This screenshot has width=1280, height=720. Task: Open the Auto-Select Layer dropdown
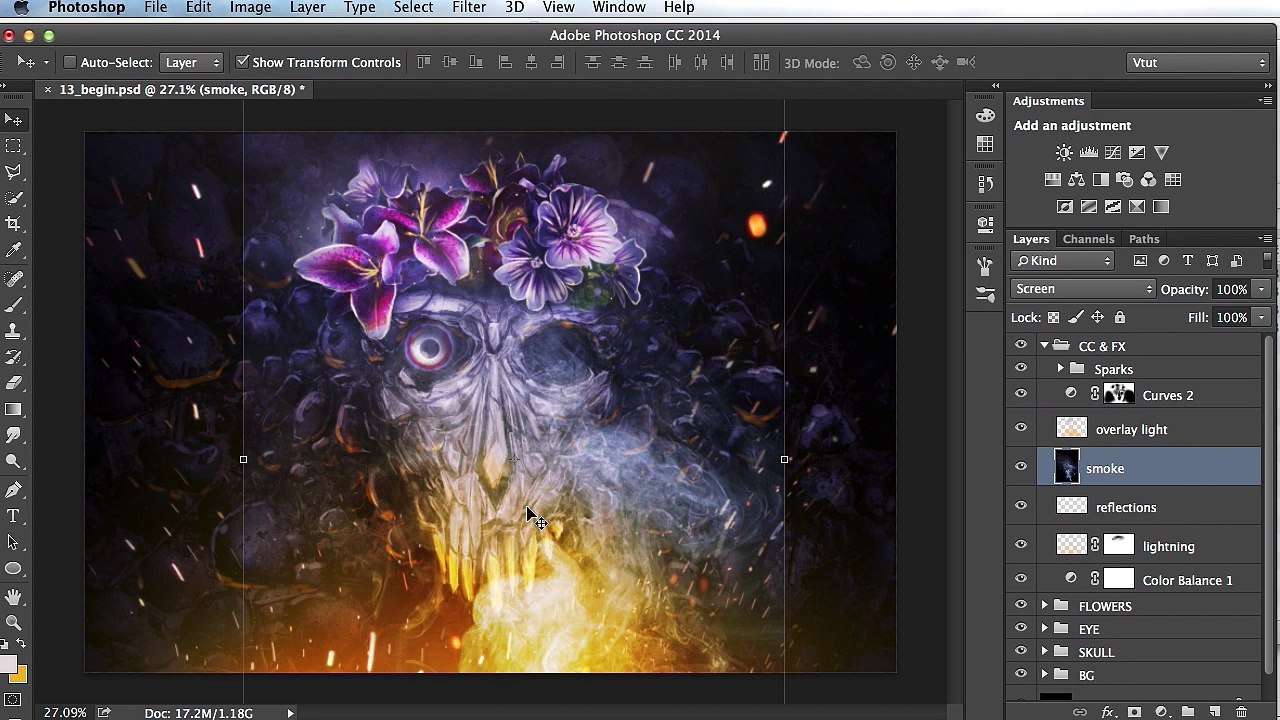[193, 62]
